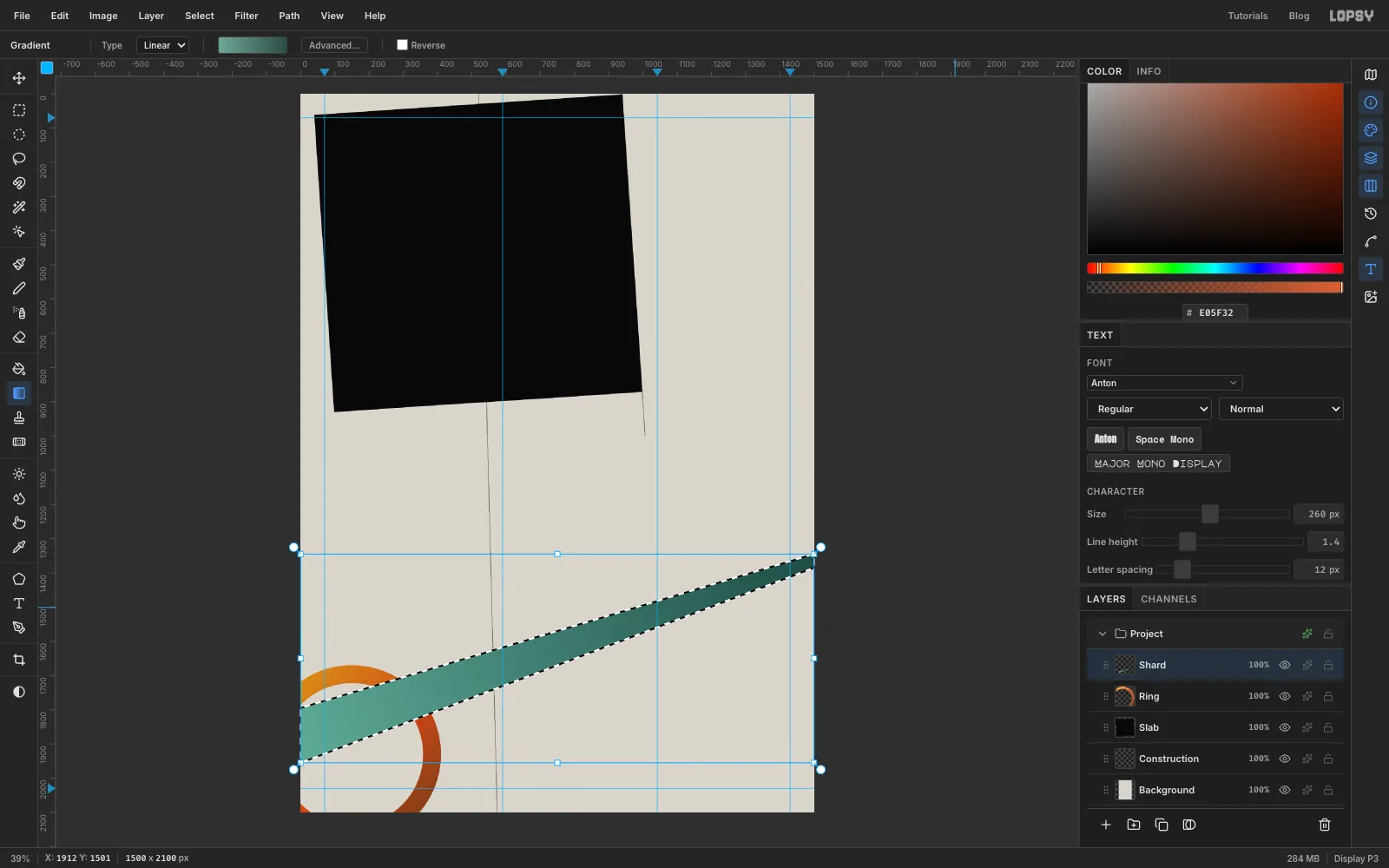The image size is (1389, 868).
Task: Create a new layer group
Action: (x=1134, y=825)
